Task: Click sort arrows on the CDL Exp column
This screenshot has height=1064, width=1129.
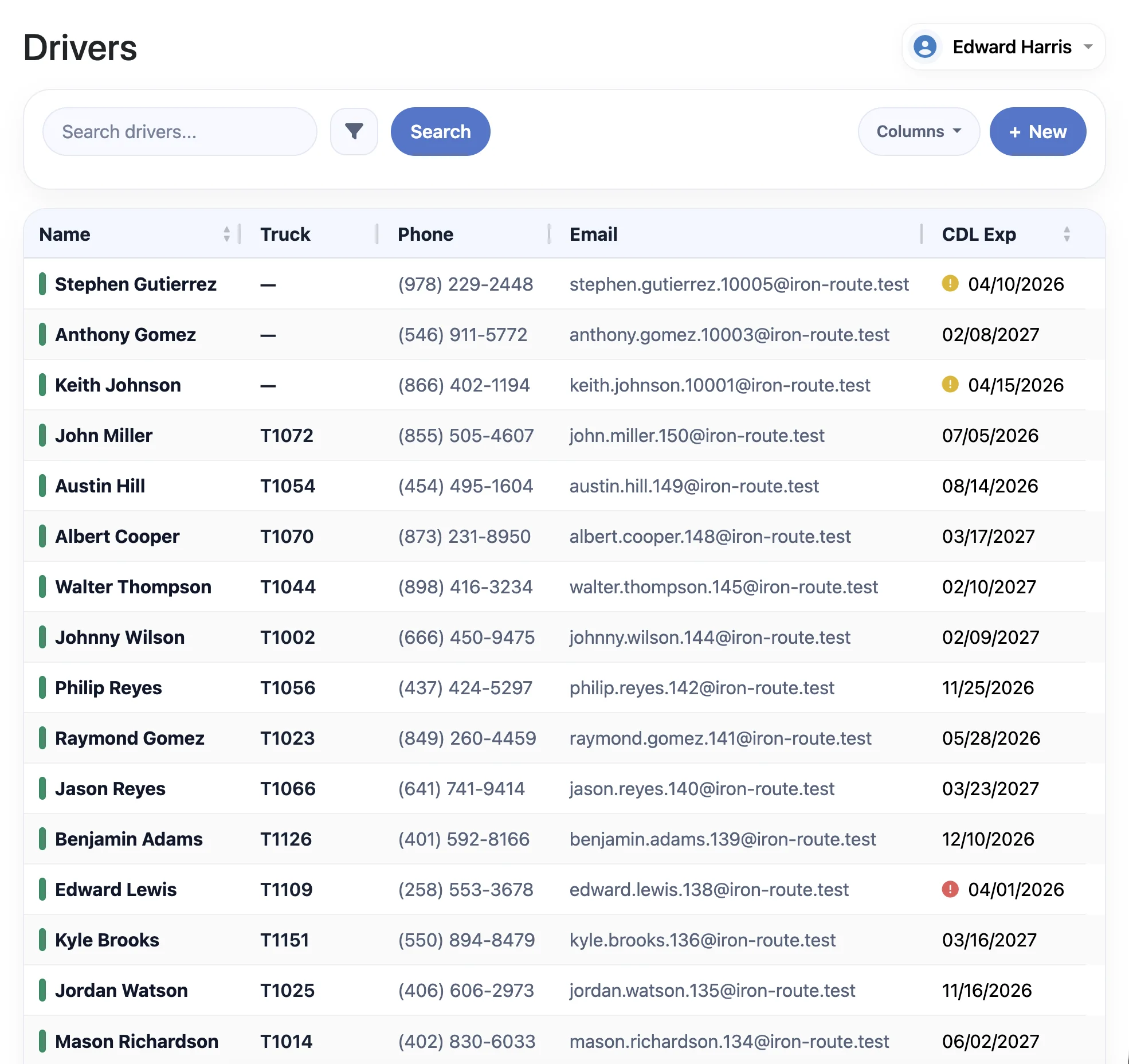Action: click(1066, 234)
